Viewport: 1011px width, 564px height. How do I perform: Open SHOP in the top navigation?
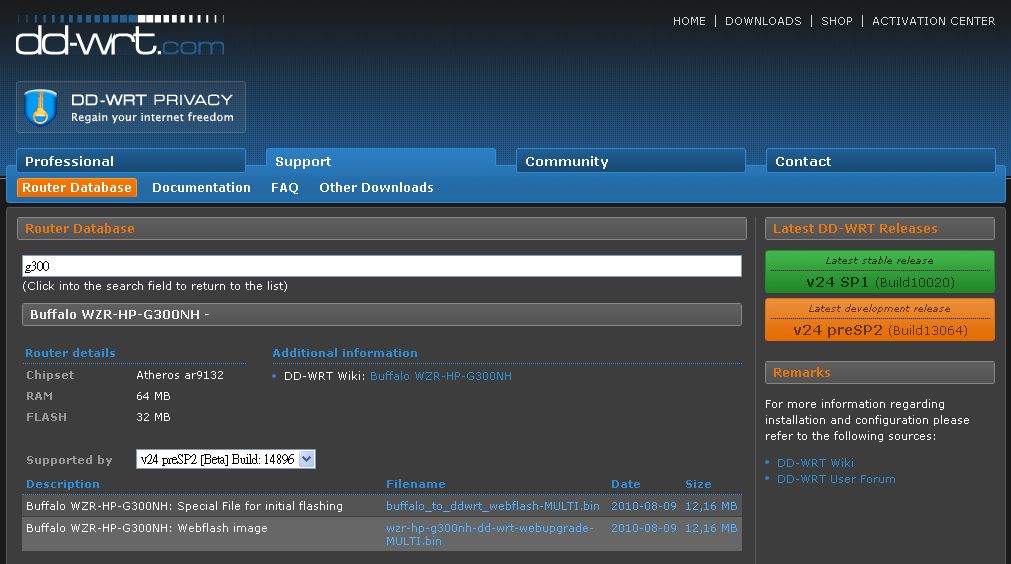837,21
